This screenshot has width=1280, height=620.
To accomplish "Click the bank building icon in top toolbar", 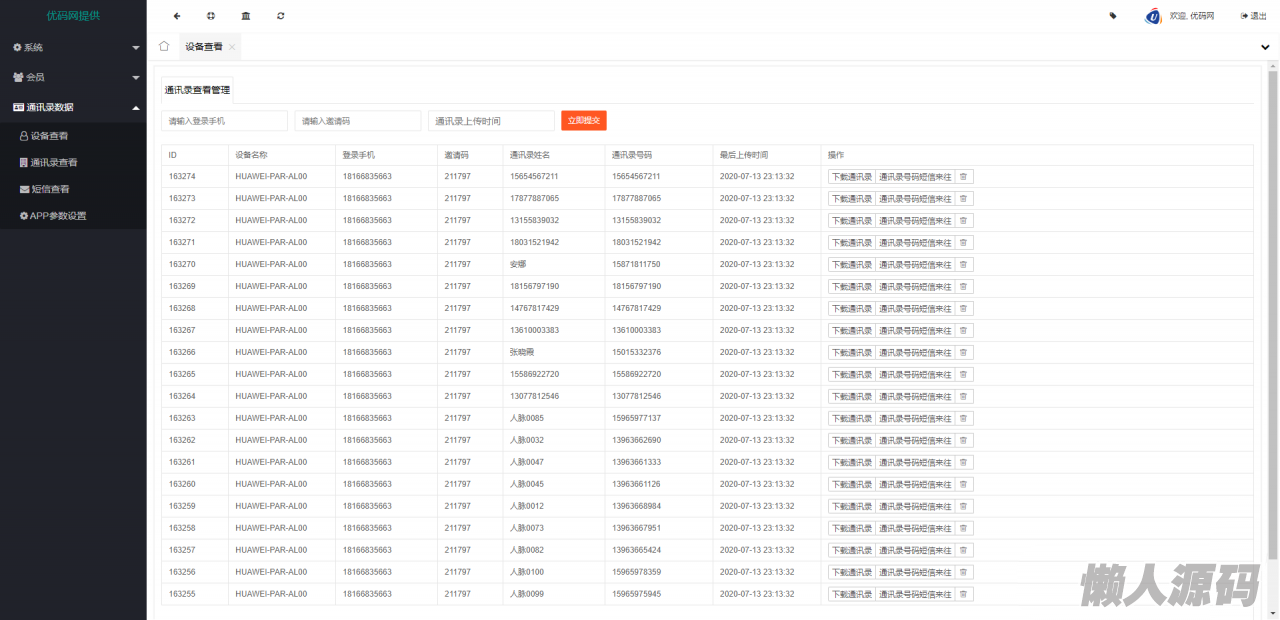I will tap(246, 16).
